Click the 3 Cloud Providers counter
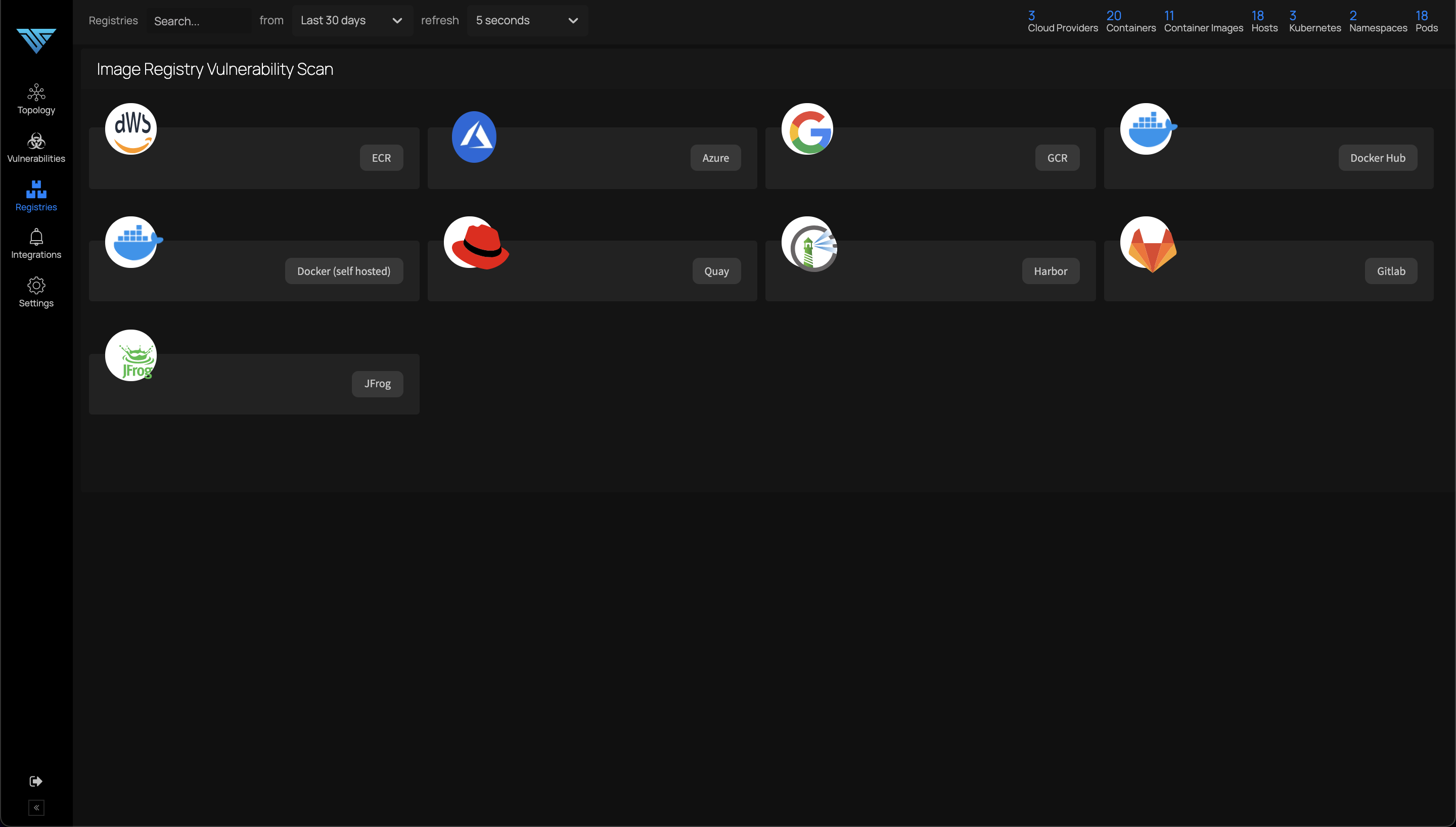The image size is (1456, 827). 1063,22
